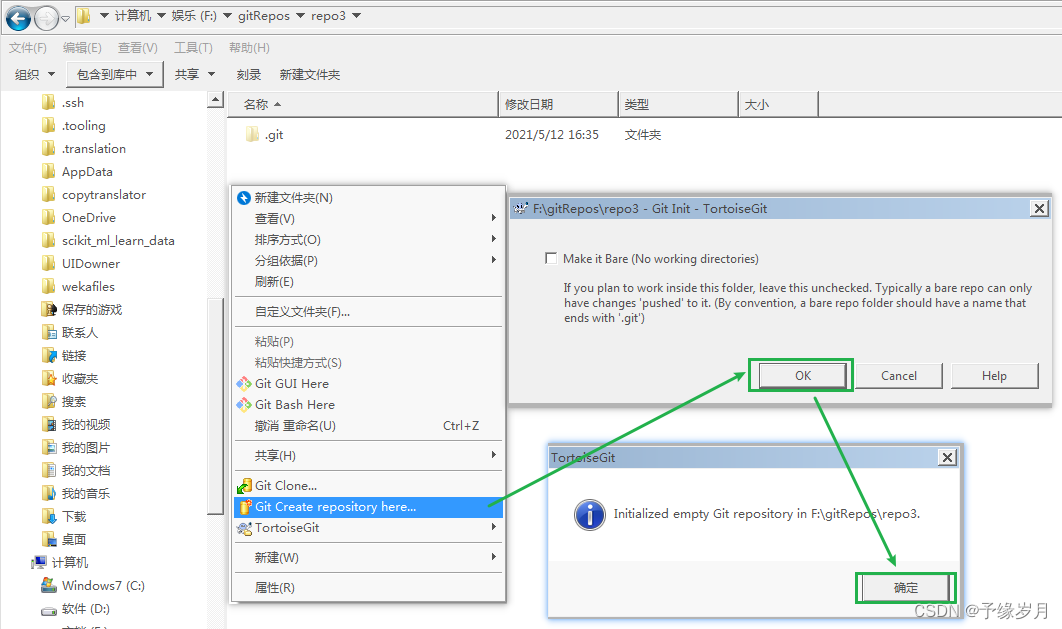Select the copytranslator folder in sidebar
Screen dimensions: 1062x629
point(104,194)
